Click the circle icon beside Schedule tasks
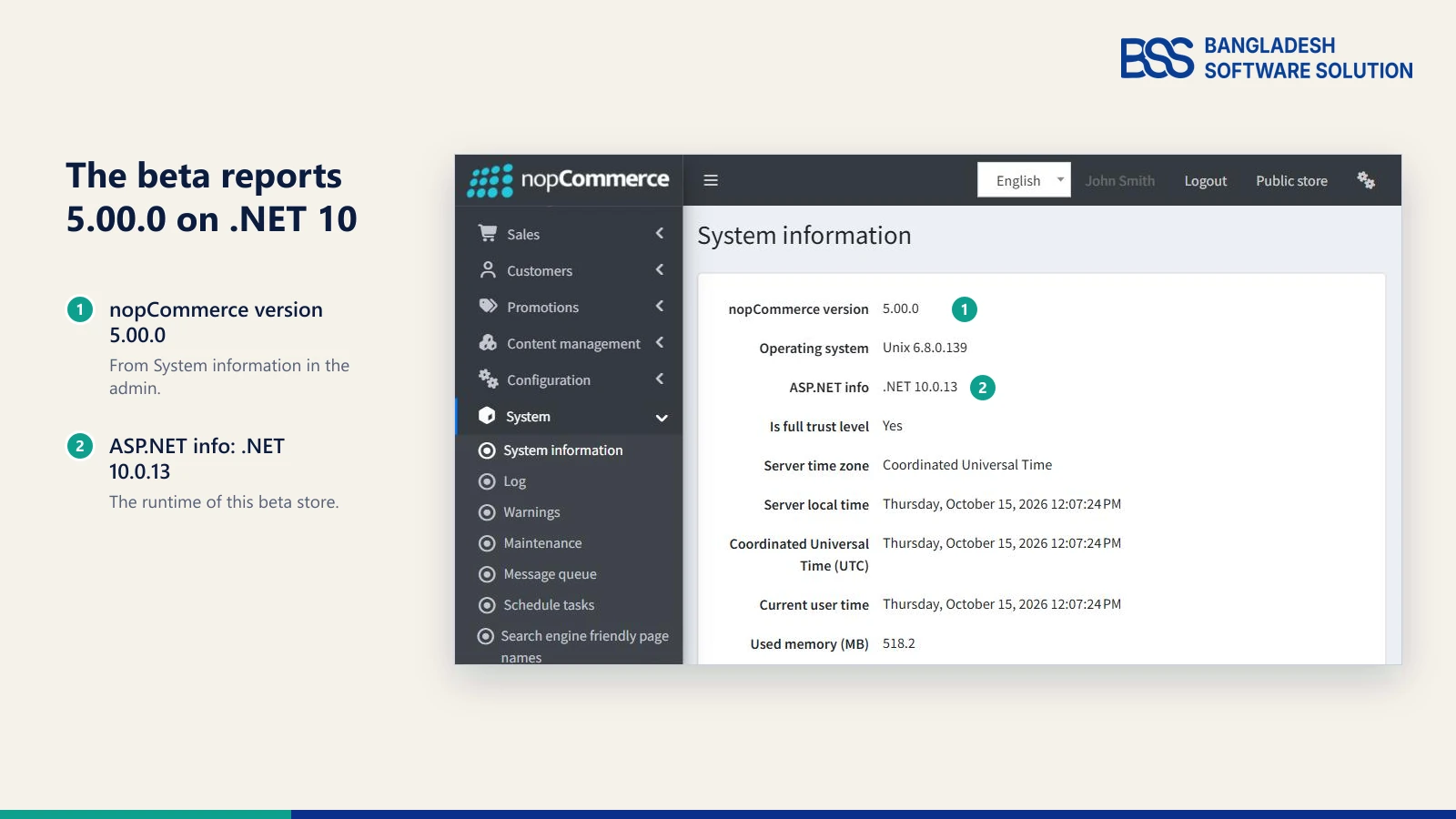The image size is (1456, 819). (x=487, y=605)
